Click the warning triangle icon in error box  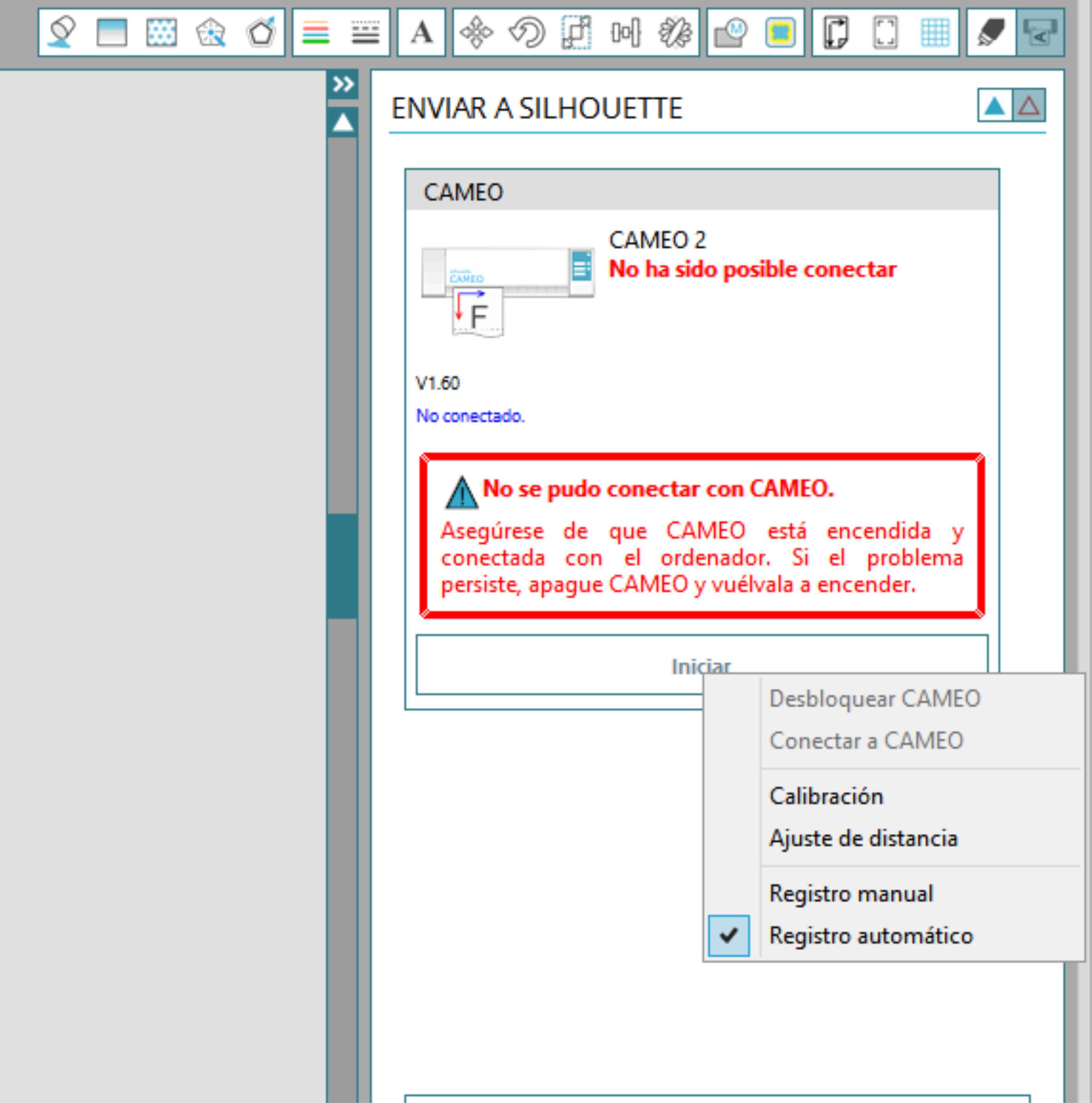click(461, 493)
